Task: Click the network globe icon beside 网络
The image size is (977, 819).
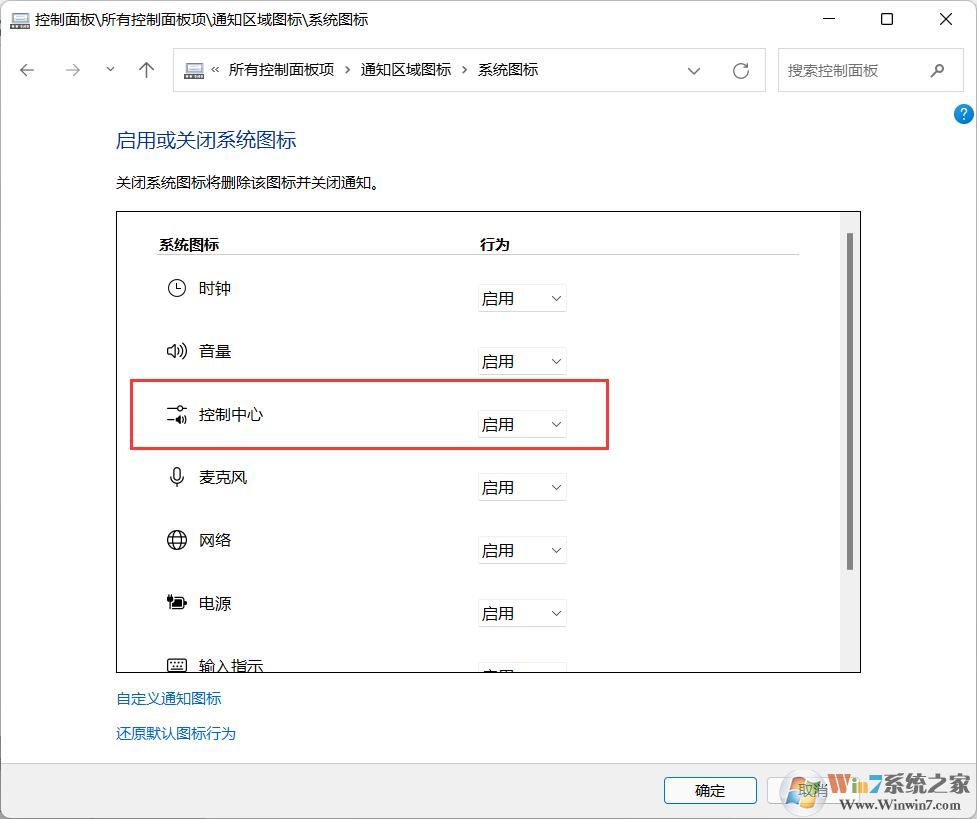Action: 176,540
